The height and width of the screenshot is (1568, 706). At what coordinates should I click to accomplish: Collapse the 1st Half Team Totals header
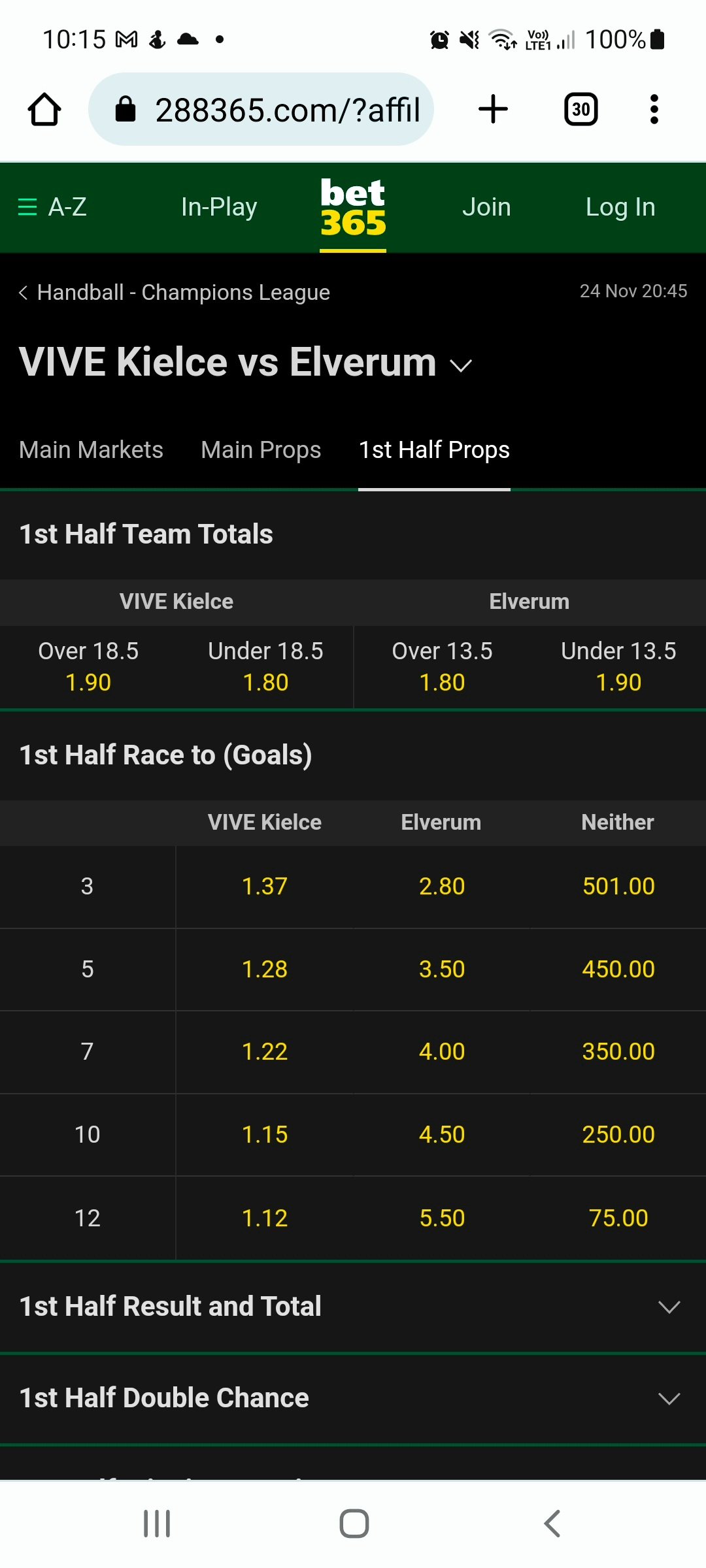353,534
